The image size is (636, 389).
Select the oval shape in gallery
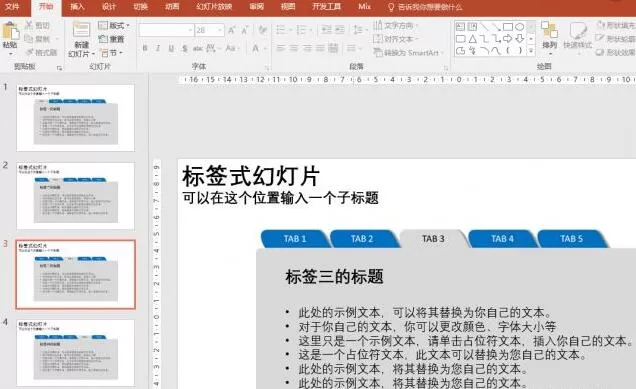[x=520, y=27]
